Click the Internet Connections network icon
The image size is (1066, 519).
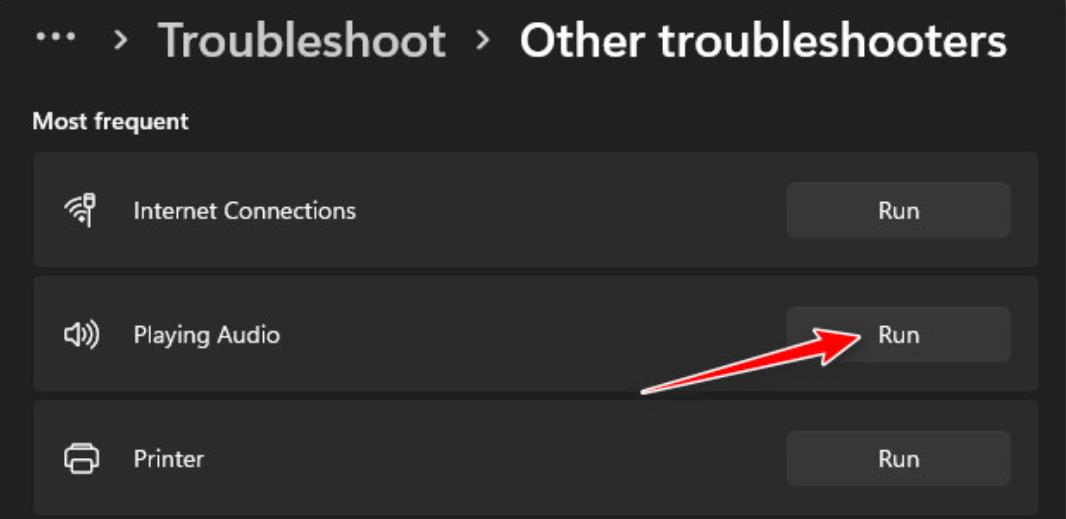[82, 210]
